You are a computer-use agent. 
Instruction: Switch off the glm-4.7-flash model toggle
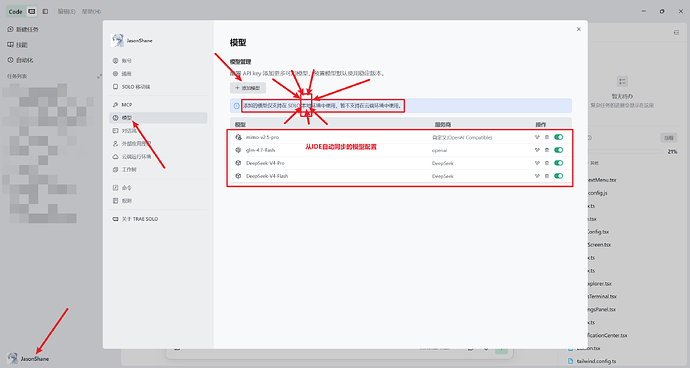click(x=558, y=150)
